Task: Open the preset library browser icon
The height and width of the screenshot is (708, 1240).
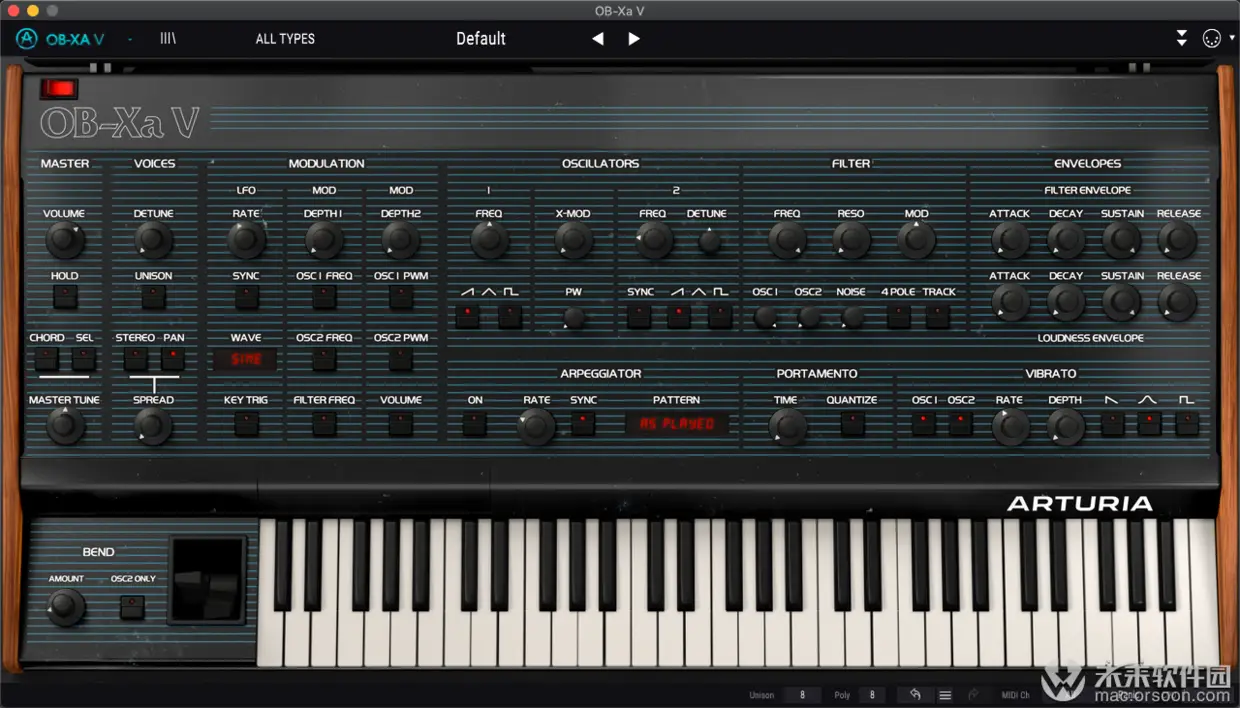Action: pyautogui.click(x=168, y=39)
